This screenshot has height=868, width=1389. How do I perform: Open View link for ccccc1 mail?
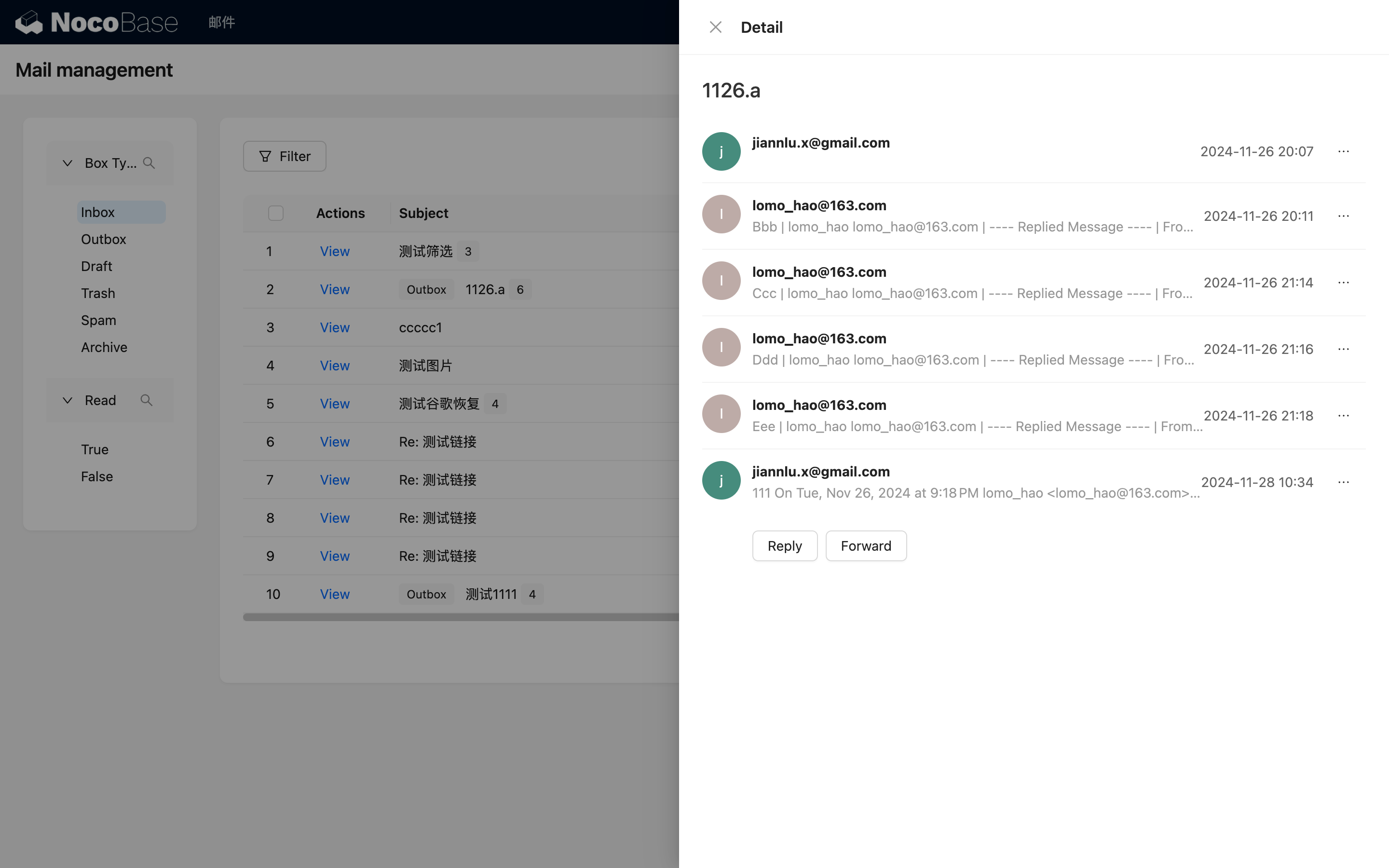point(335,328)
